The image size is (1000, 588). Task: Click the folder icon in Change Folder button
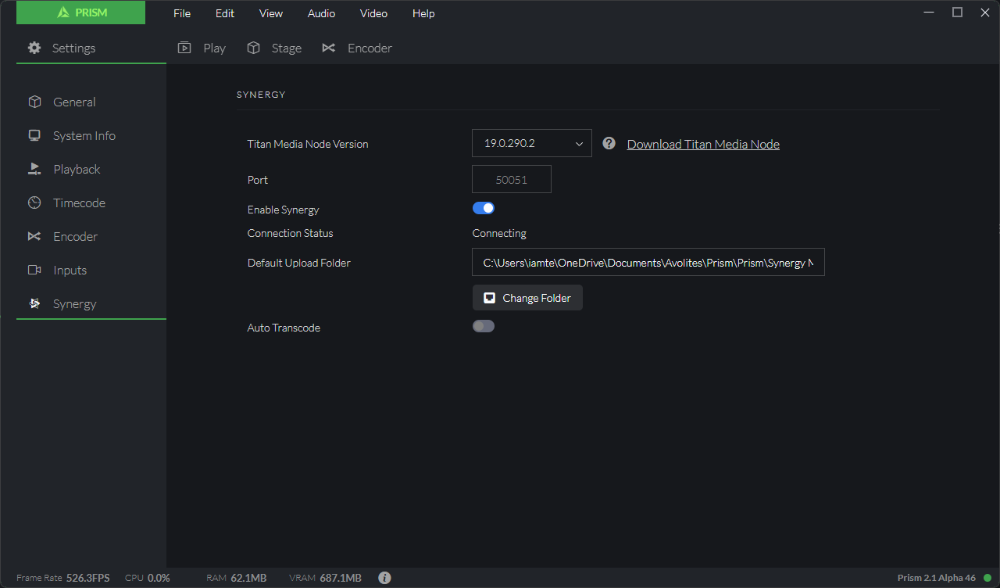point(489,298)
